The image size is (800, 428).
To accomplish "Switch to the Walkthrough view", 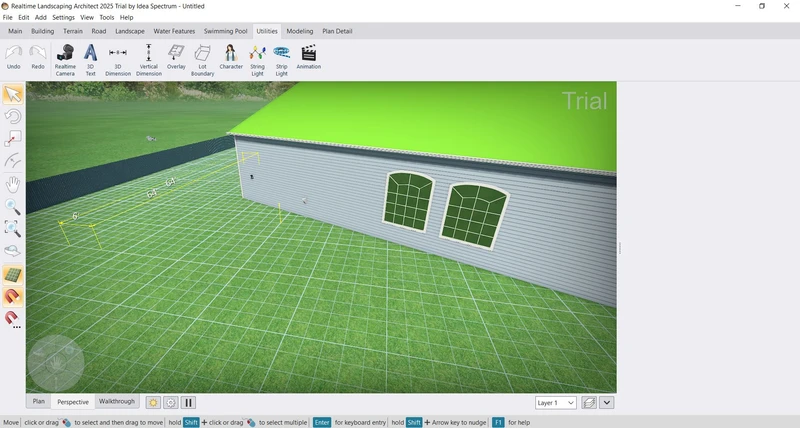I will [116, 401].
